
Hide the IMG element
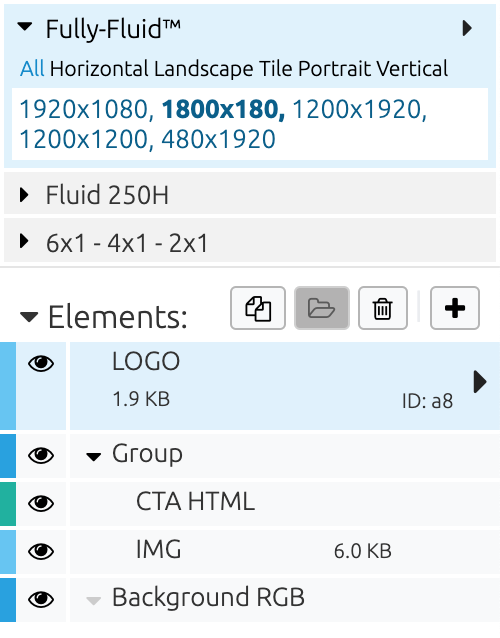pos(41,551)
